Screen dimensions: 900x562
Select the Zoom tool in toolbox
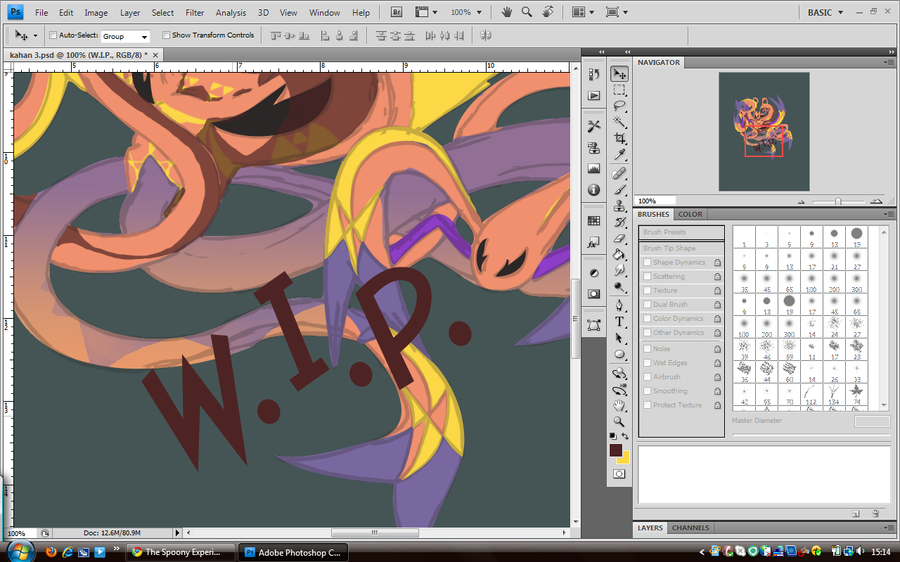[619, 422]
